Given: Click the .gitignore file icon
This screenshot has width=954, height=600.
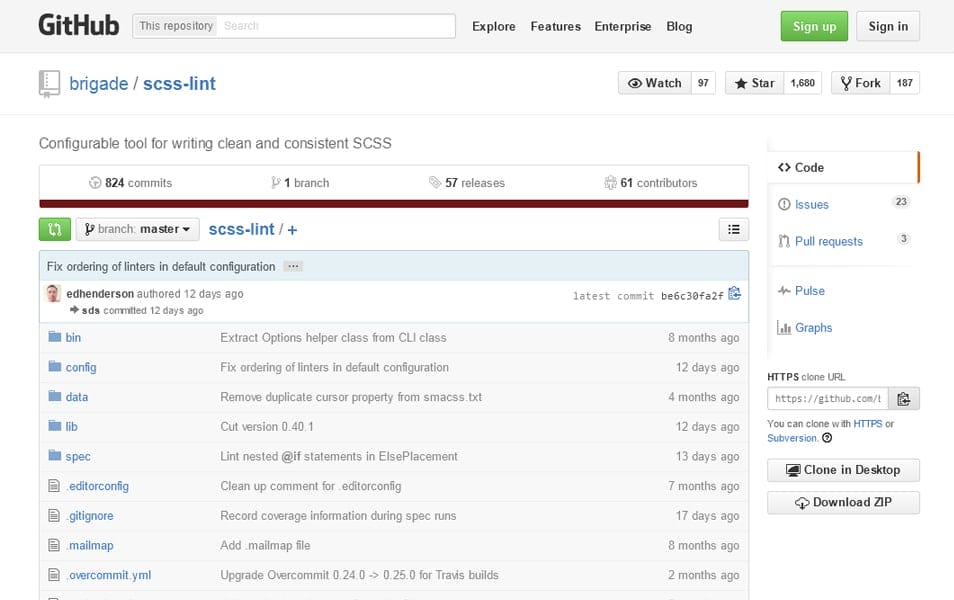Looking at the screenshot, I should pyautogui.click(x=55, y=516).
